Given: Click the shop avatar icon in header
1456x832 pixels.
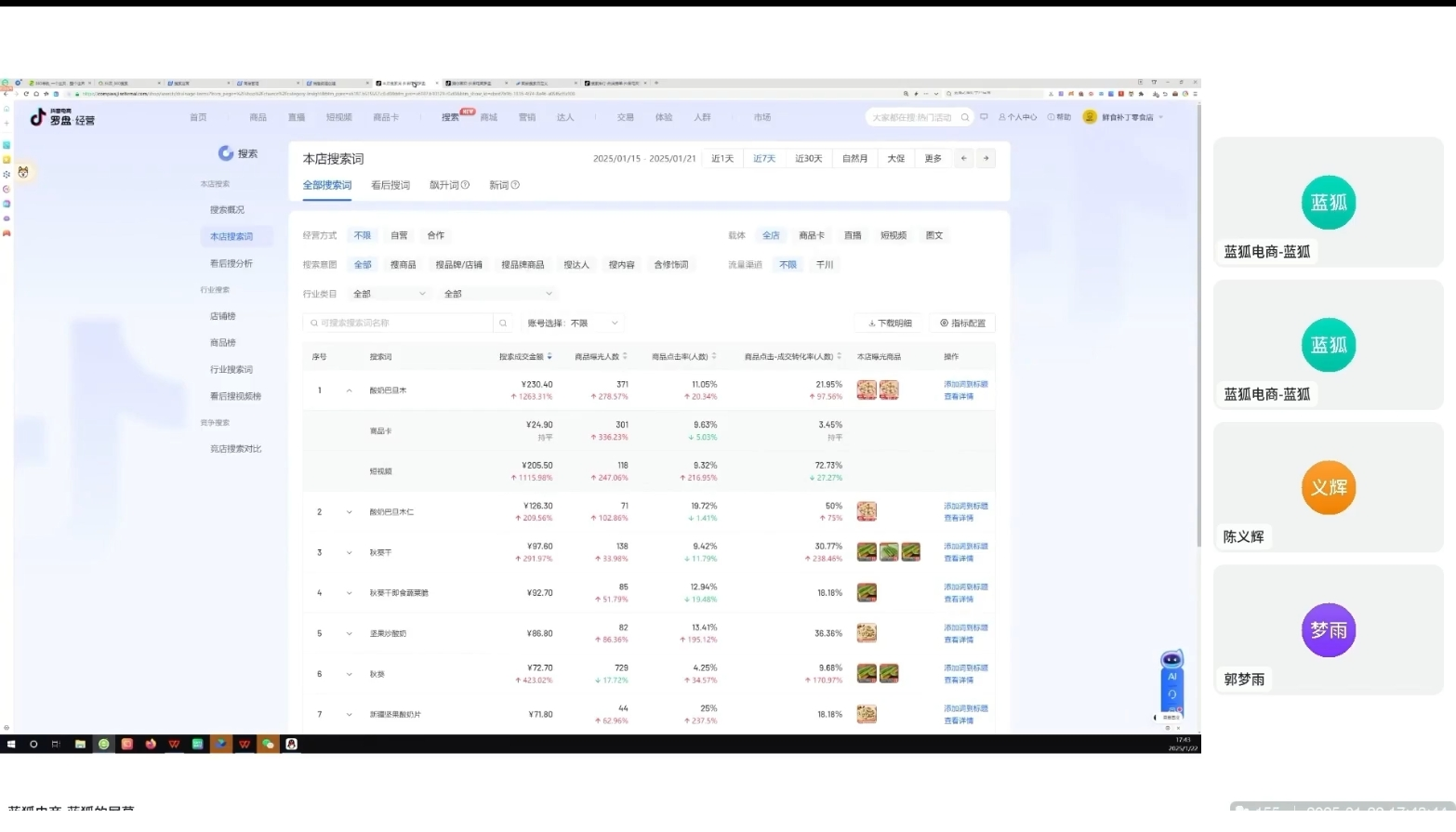Looking at the screenshot, I should pyautogui.click(x=1090, y=117).
